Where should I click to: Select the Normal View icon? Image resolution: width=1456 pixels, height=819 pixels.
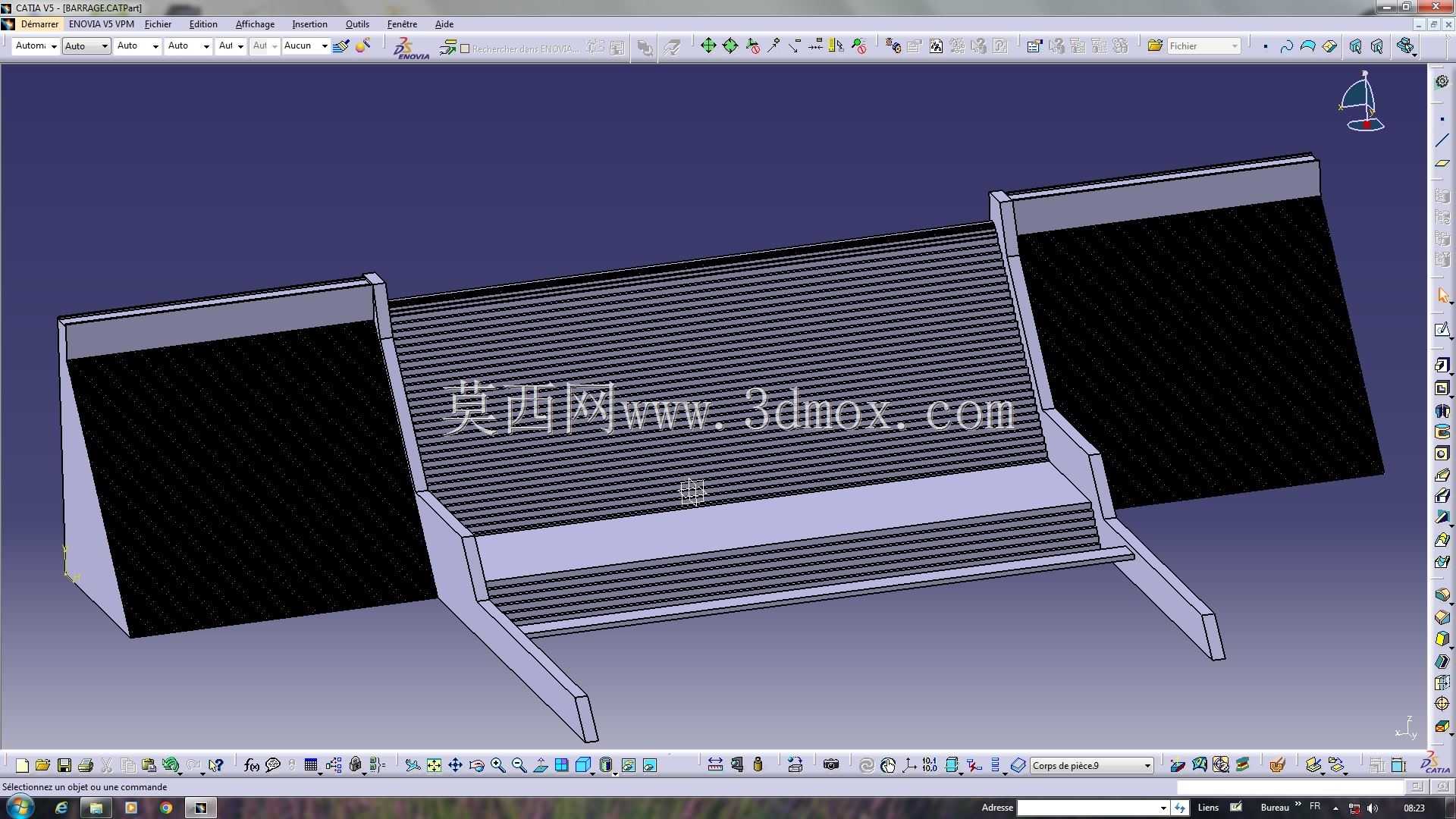(540, 765)
